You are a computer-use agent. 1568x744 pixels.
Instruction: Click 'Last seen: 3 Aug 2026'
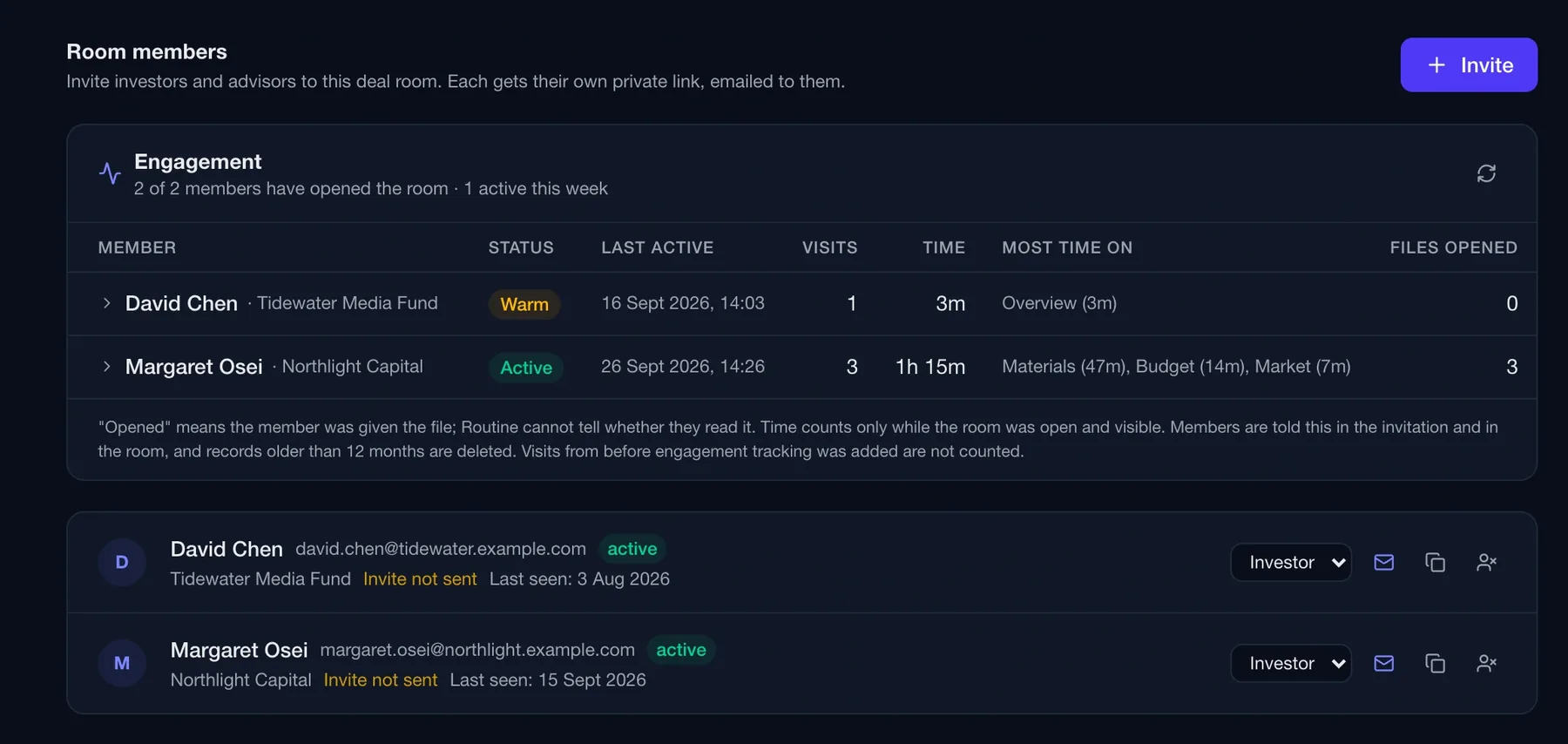(579, 579)
